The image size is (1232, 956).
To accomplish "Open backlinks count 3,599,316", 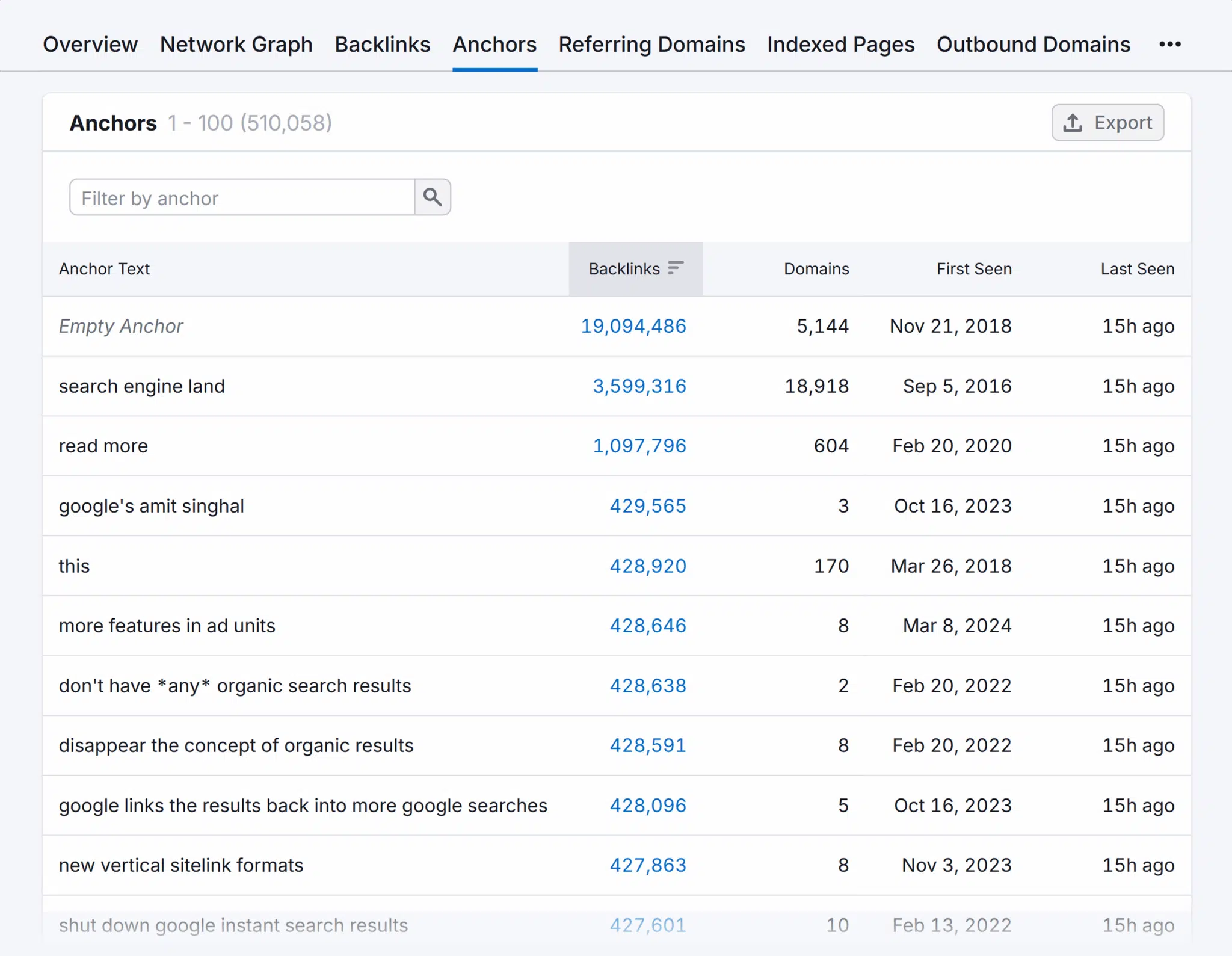I will 639,386.
